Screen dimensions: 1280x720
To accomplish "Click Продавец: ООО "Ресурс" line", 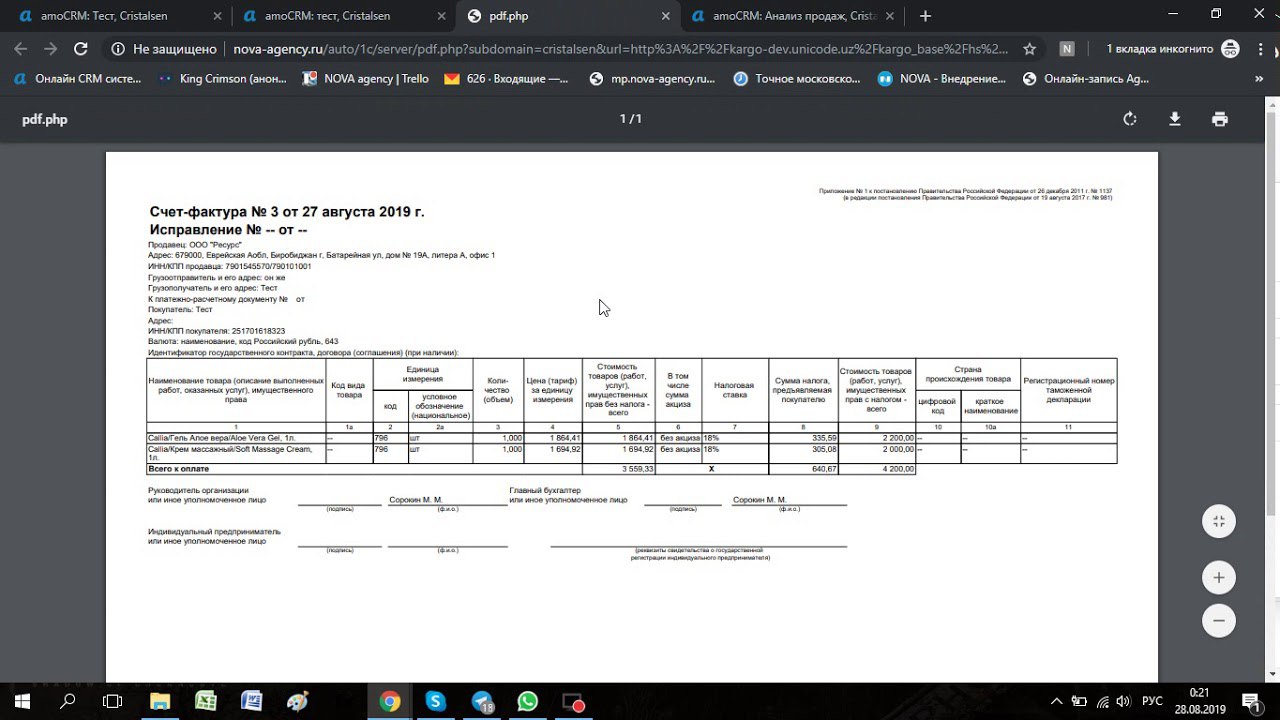I will point(195,245).
